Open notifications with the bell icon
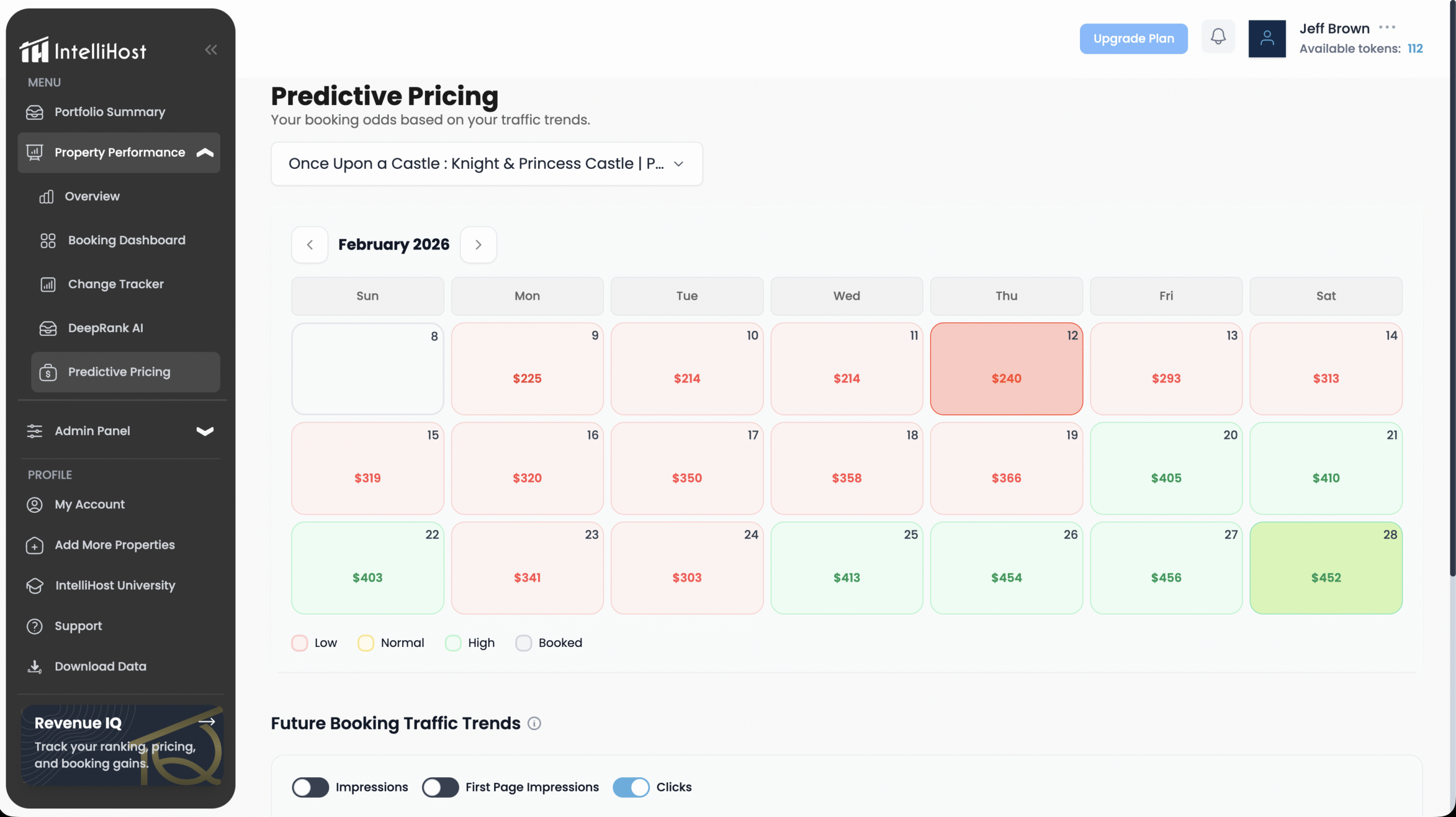The height and width of the screenshot is (817, 1456). click(x=1218, y=38)
